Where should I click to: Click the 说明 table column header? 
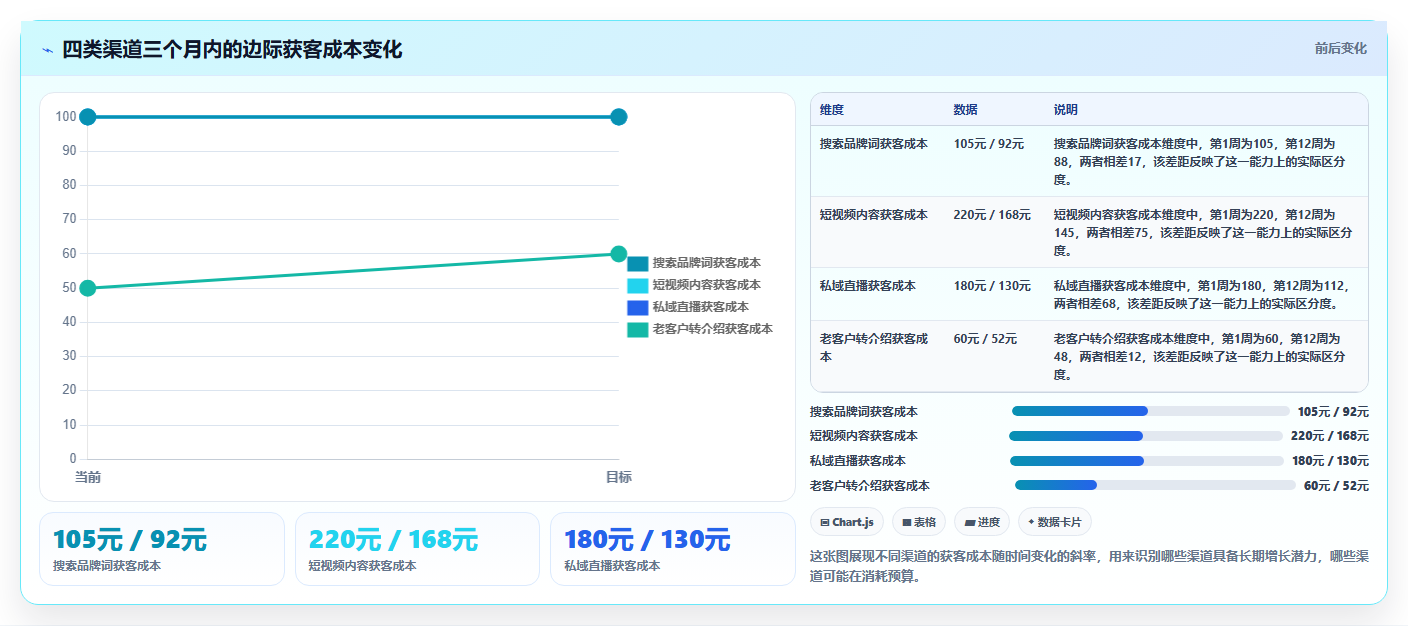click(1066, 110)
